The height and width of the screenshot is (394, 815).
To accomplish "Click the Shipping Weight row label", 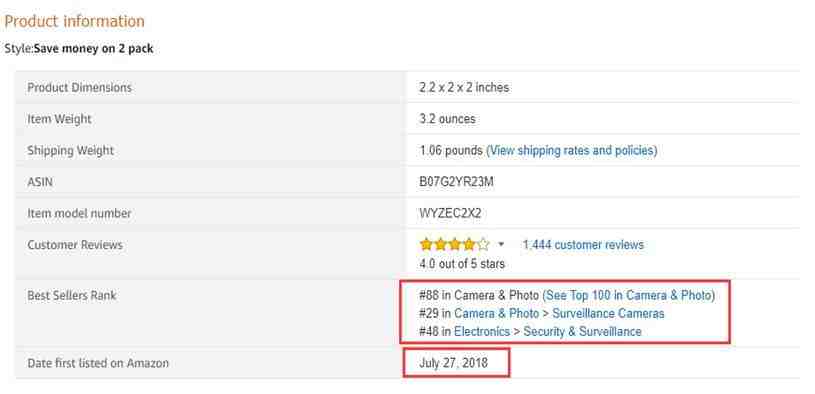I will pos(71,151).
